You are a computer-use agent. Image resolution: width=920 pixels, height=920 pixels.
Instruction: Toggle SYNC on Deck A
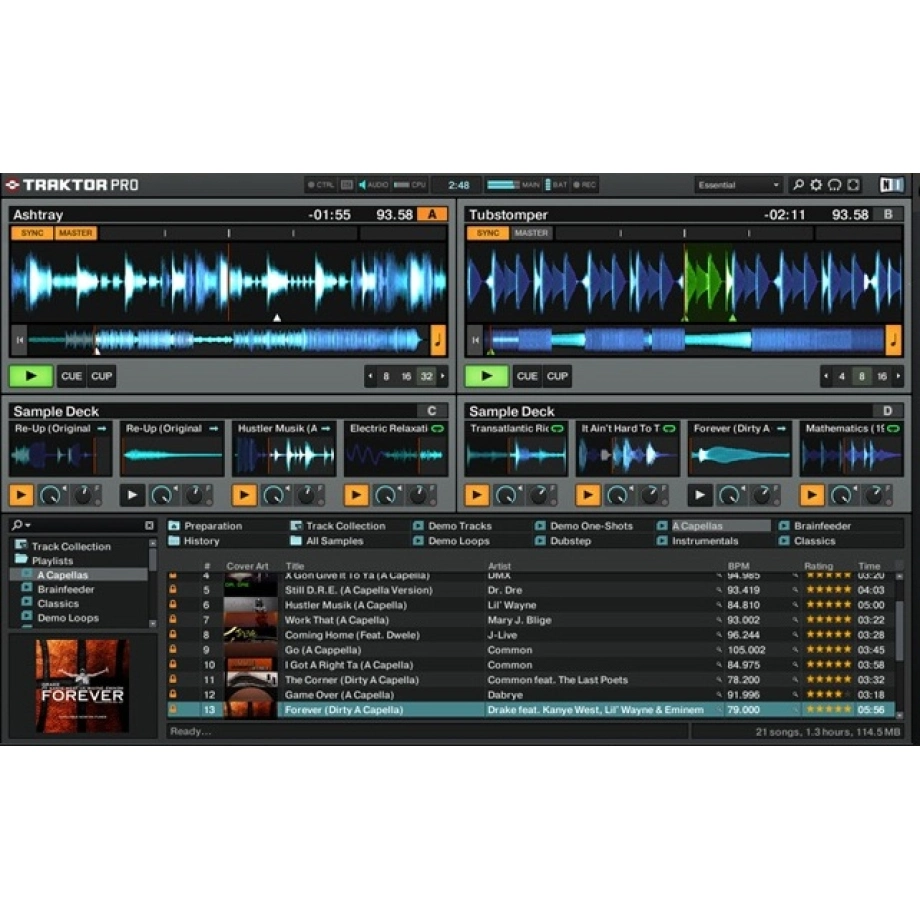point(32,233)
